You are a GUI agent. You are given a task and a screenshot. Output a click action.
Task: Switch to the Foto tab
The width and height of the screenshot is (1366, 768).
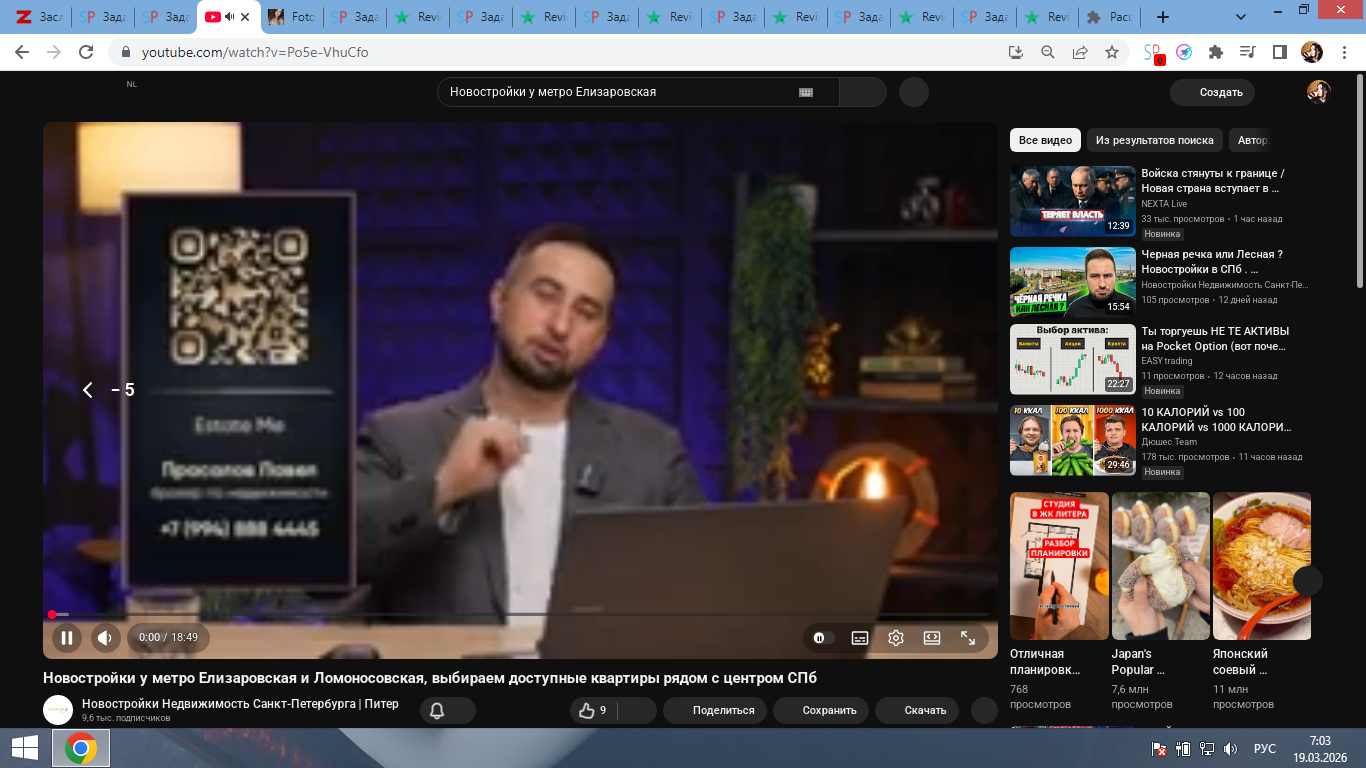(290, 17)
